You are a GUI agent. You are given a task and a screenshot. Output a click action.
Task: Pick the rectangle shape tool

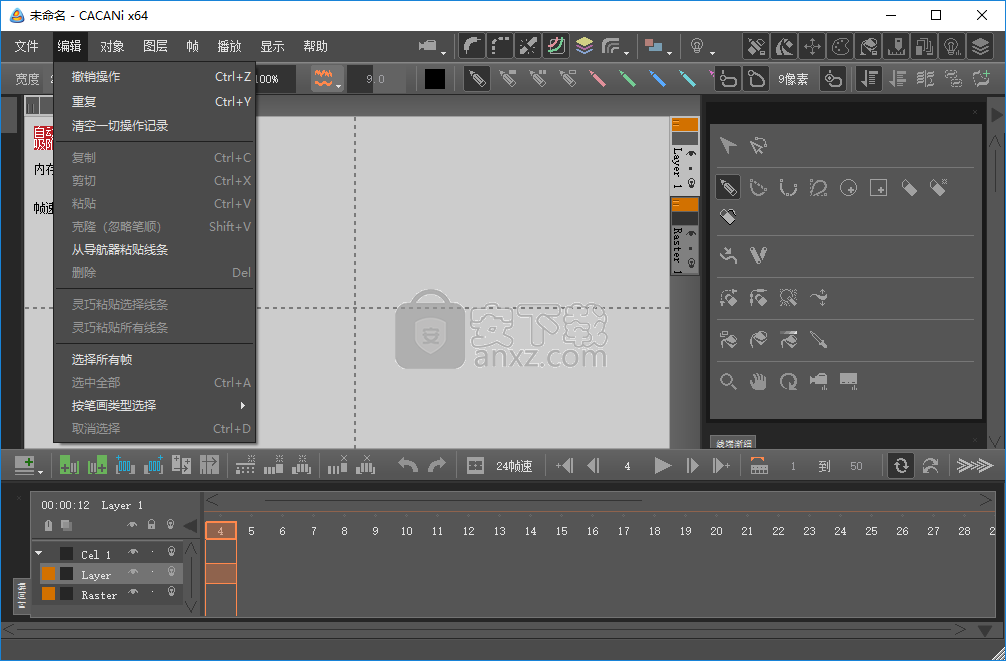(x=878, y=187)
